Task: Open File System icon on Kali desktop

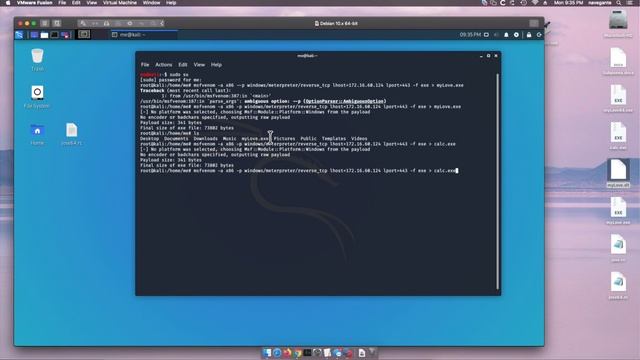Action: coord(37,97)
